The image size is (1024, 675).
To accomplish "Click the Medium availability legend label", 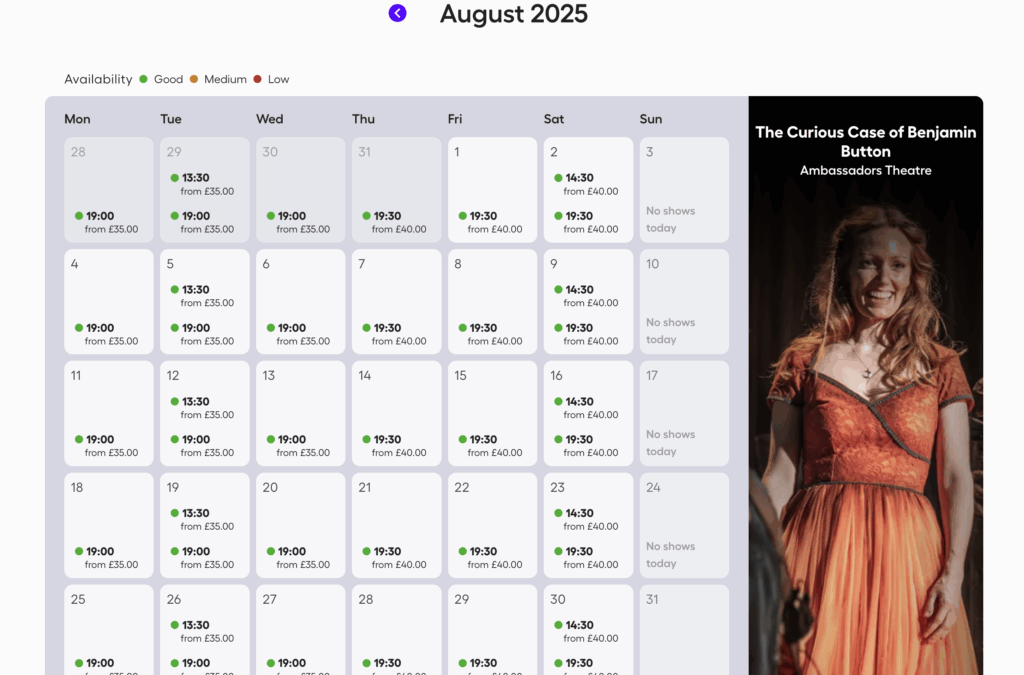I will point(225,79).
